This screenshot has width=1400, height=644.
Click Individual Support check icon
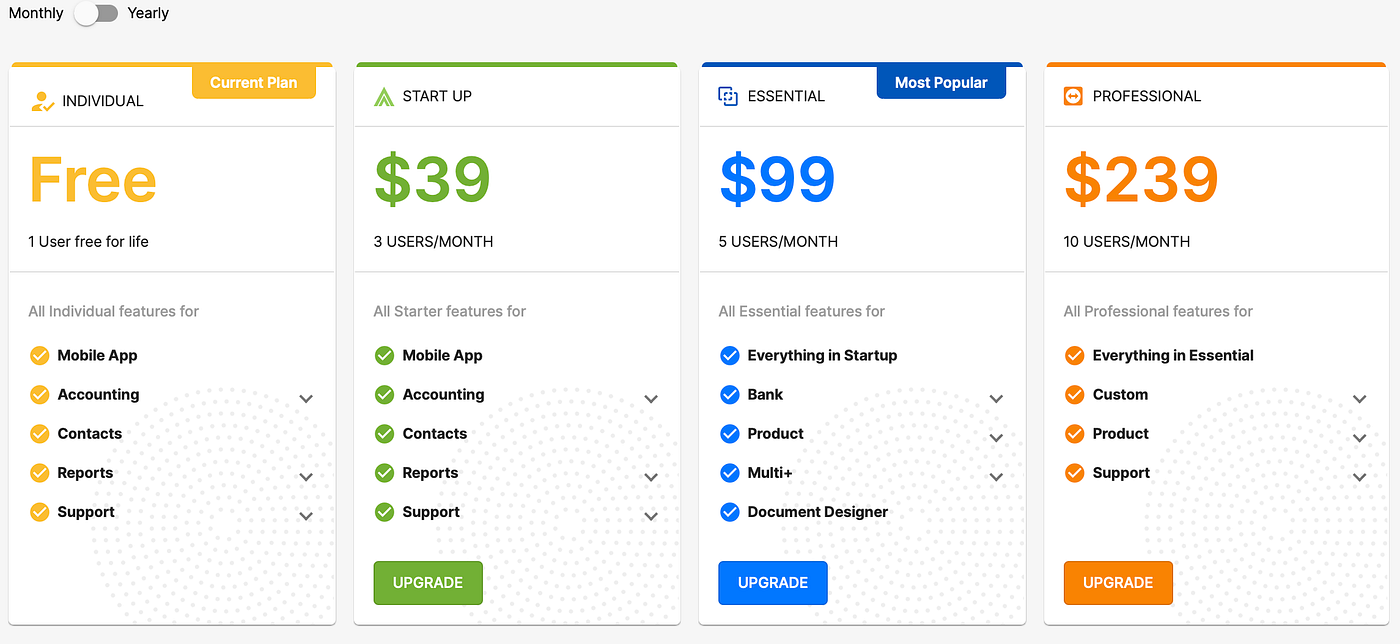point(40,512)
